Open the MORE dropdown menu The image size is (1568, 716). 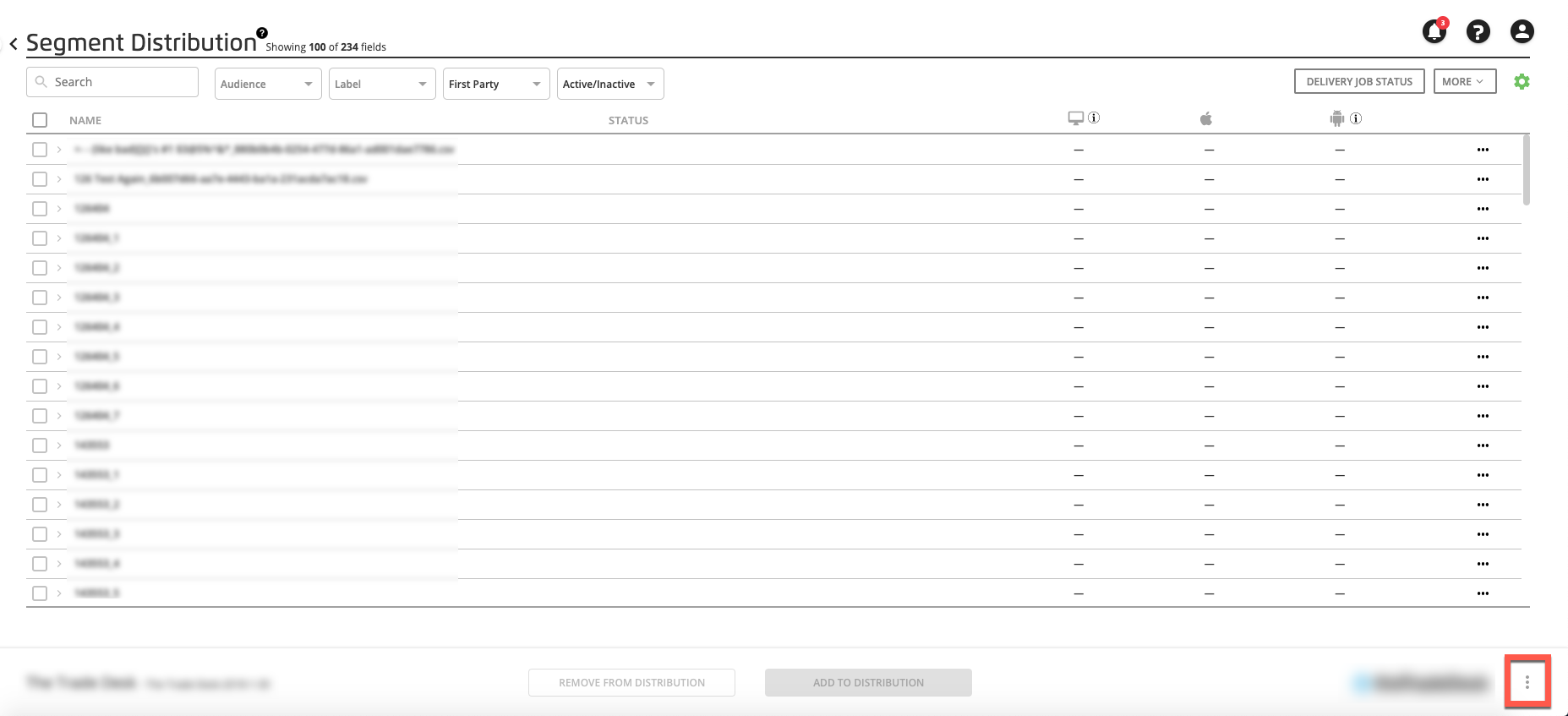tap(1465, 81)
